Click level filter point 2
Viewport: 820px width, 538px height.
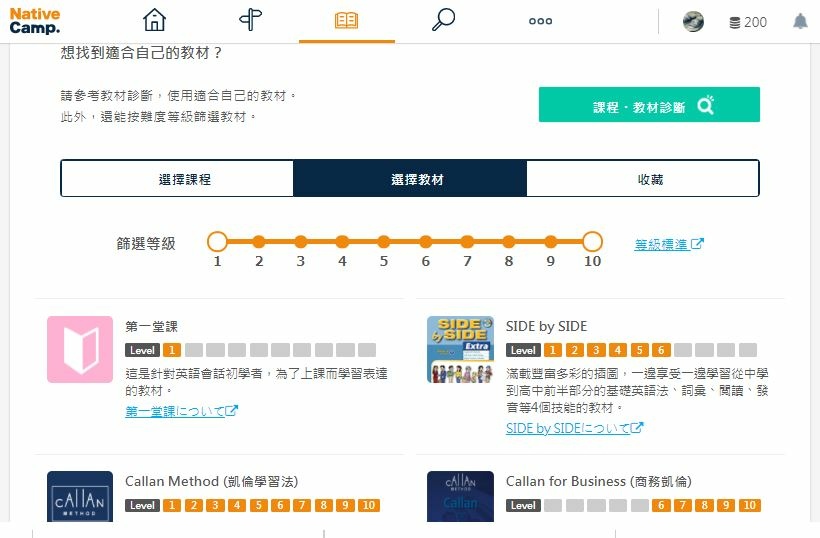tap(259, 242)
